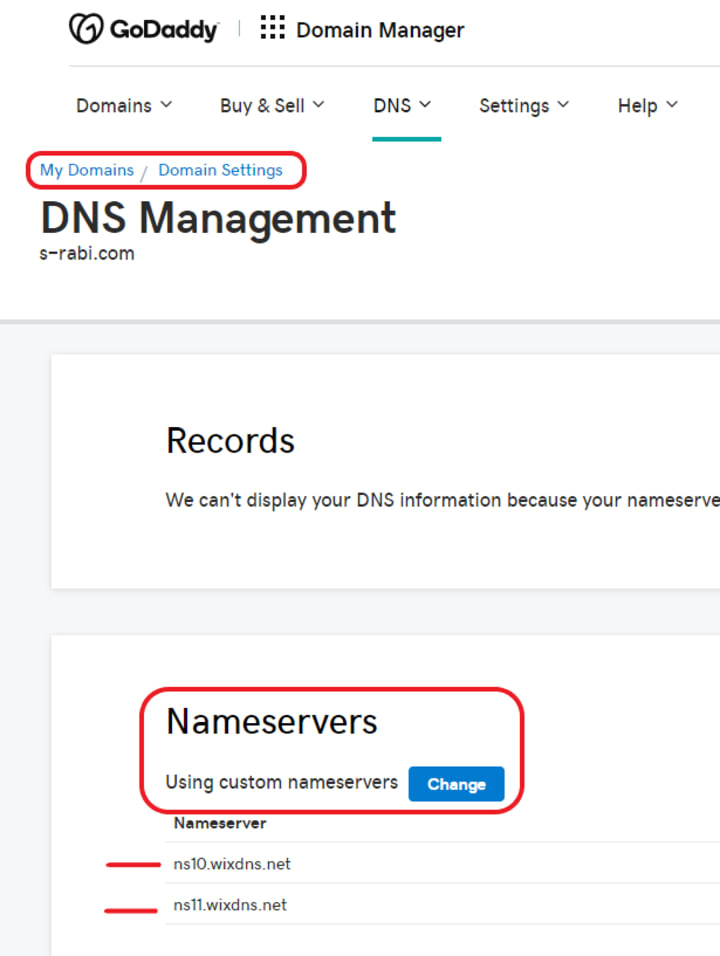Expand the chevron next to Settings
Screen dimensions: 720x956
pyautogui.click(x=563, y=105)
